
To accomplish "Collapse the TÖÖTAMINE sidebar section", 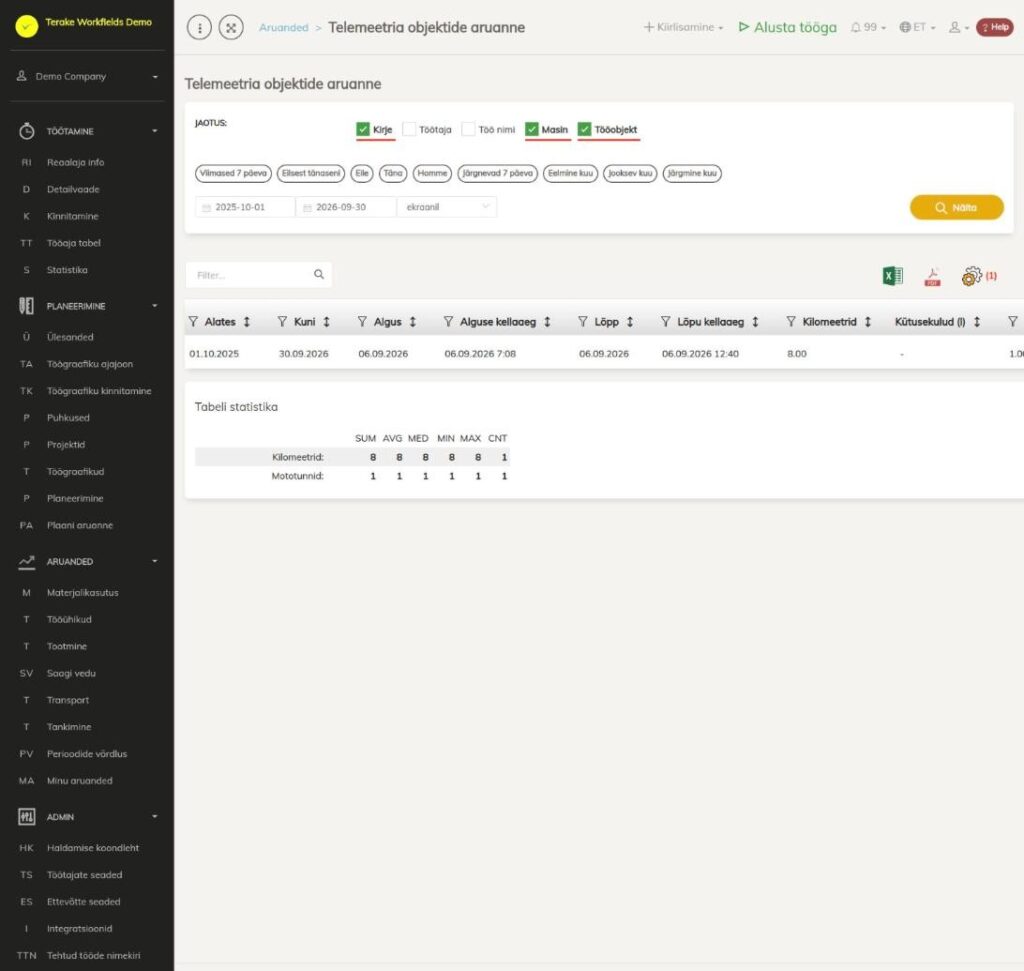I will click(88, 131).
